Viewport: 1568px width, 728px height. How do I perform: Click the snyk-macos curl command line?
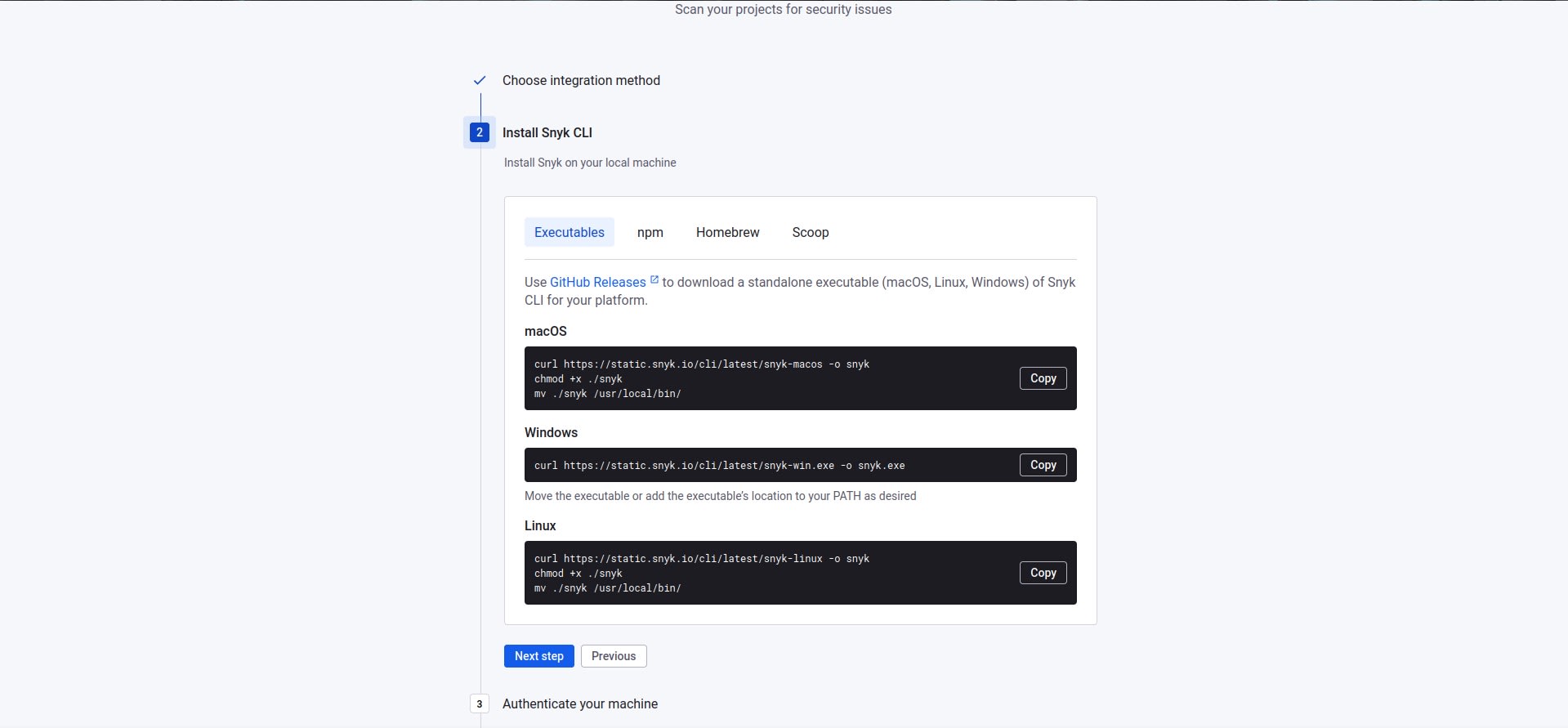(702, 364)
